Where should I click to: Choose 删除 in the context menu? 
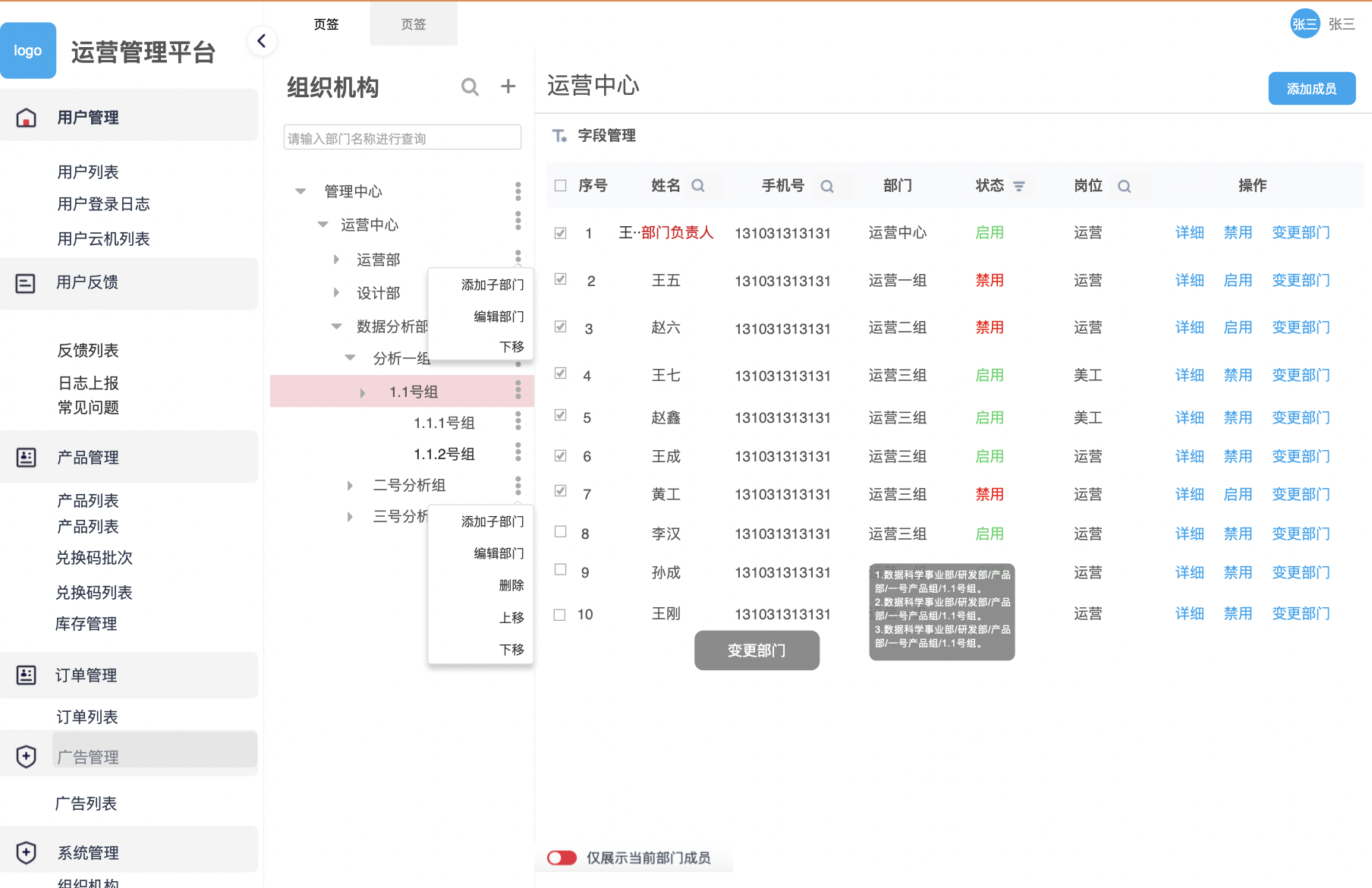pyautogui.click(x=511, y=585)
